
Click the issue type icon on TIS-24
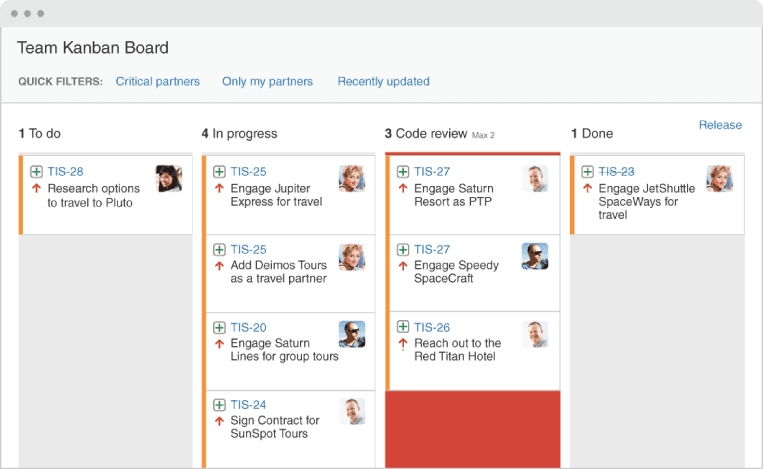[x=219, y=405]
